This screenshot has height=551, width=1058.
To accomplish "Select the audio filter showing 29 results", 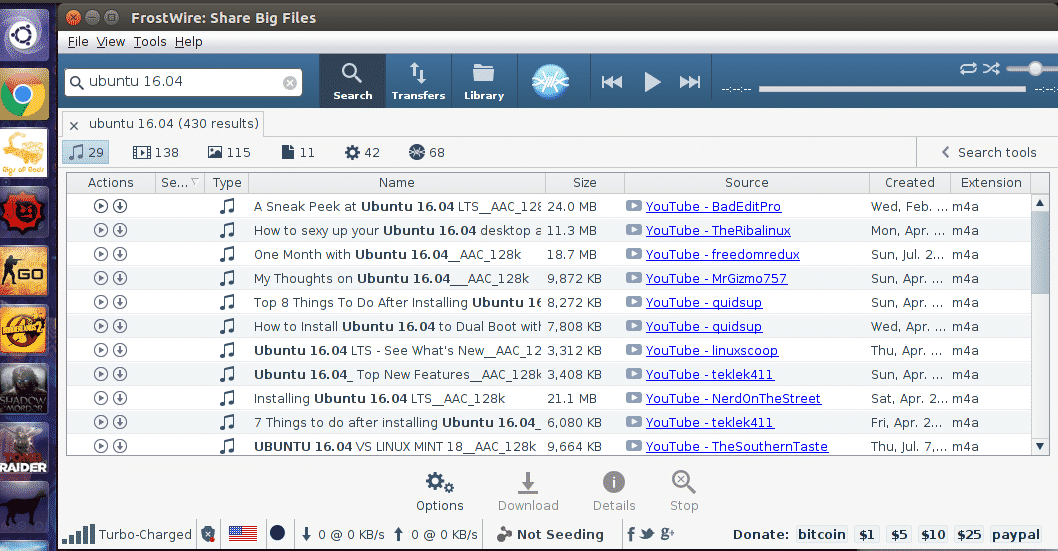I will (85, 152).
